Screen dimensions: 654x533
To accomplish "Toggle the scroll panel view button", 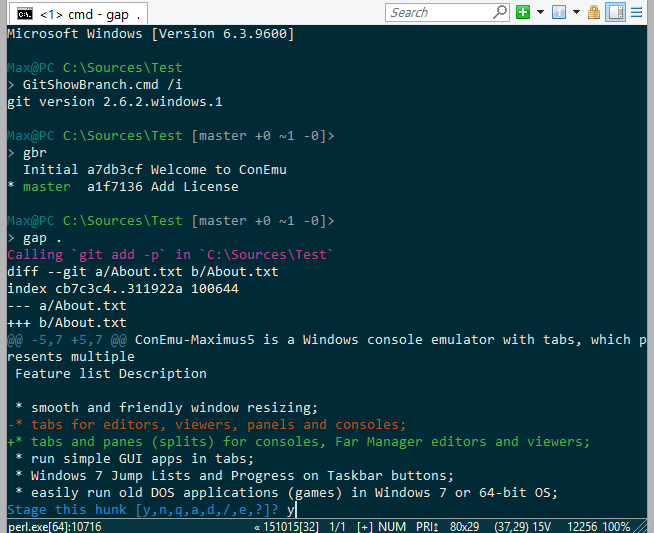I will 616,12.
